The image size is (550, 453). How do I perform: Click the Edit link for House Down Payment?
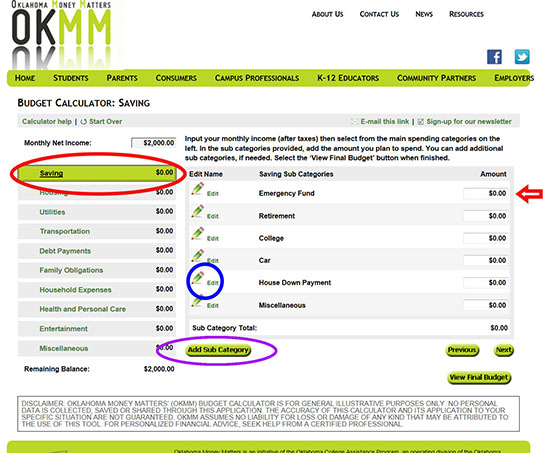(x=213, y=283)
